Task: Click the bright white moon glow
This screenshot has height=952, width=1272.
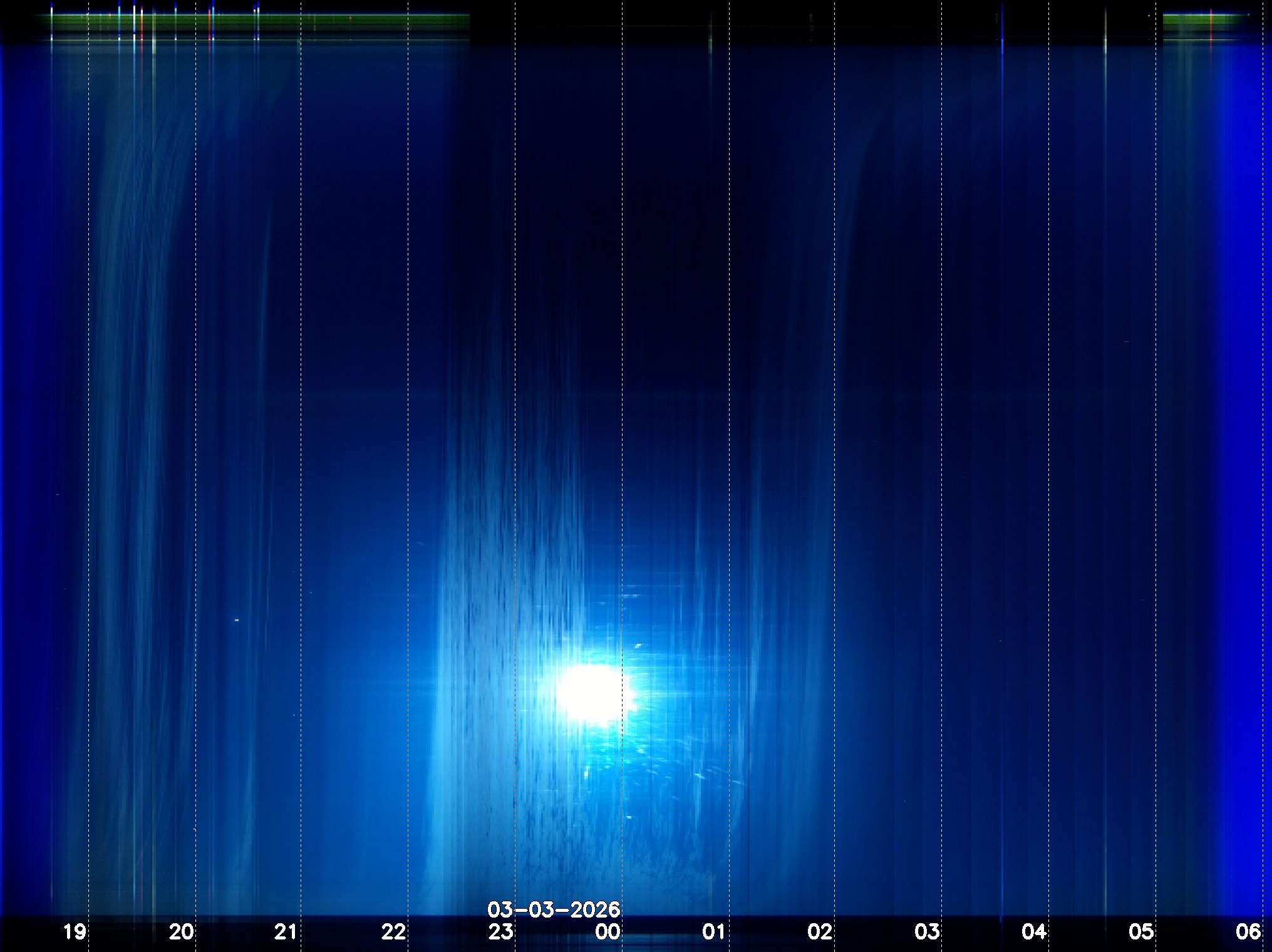Action: point(592,693)
